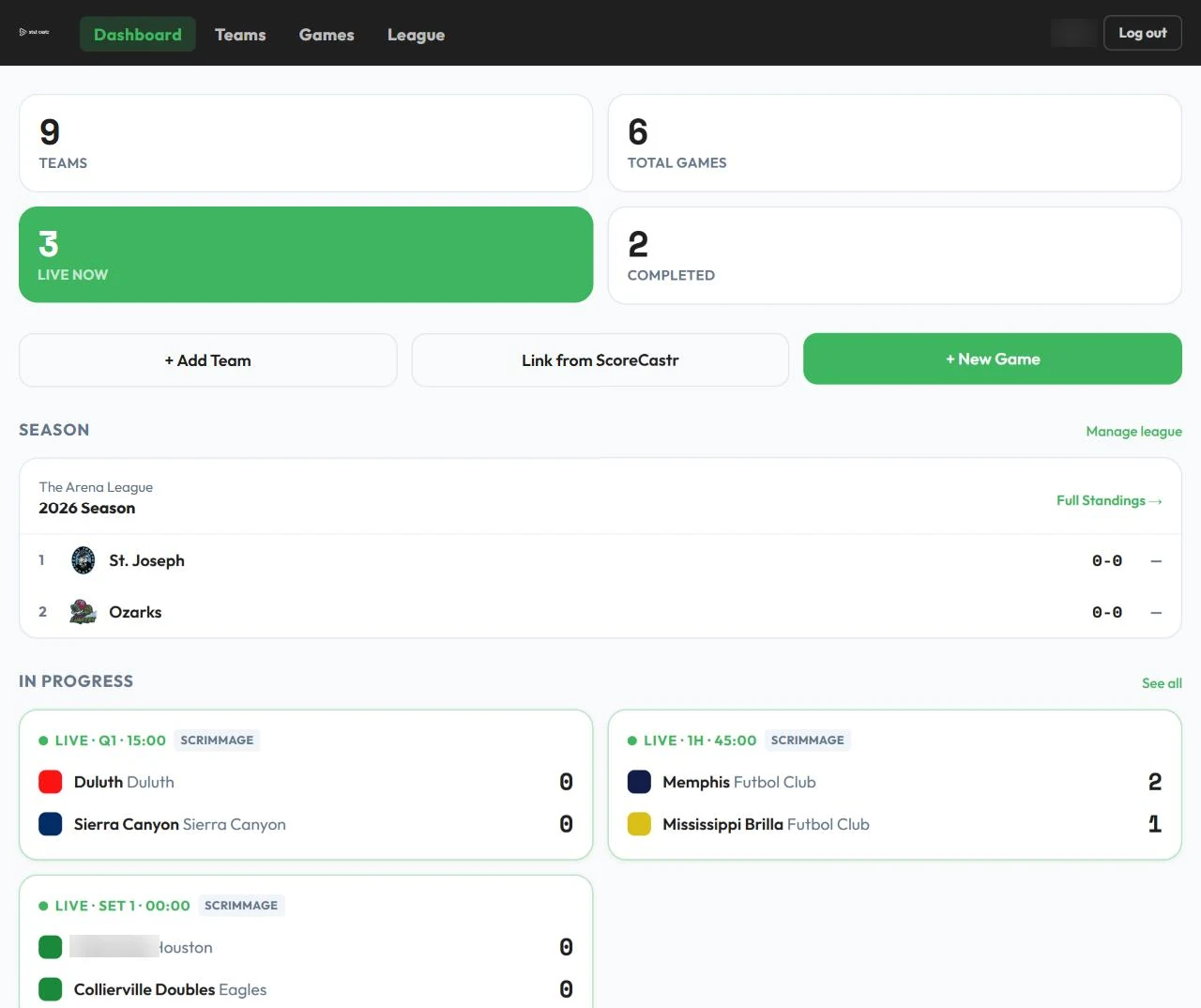
Task: Click the Log out button
Action: click(x=1143, y=33)
